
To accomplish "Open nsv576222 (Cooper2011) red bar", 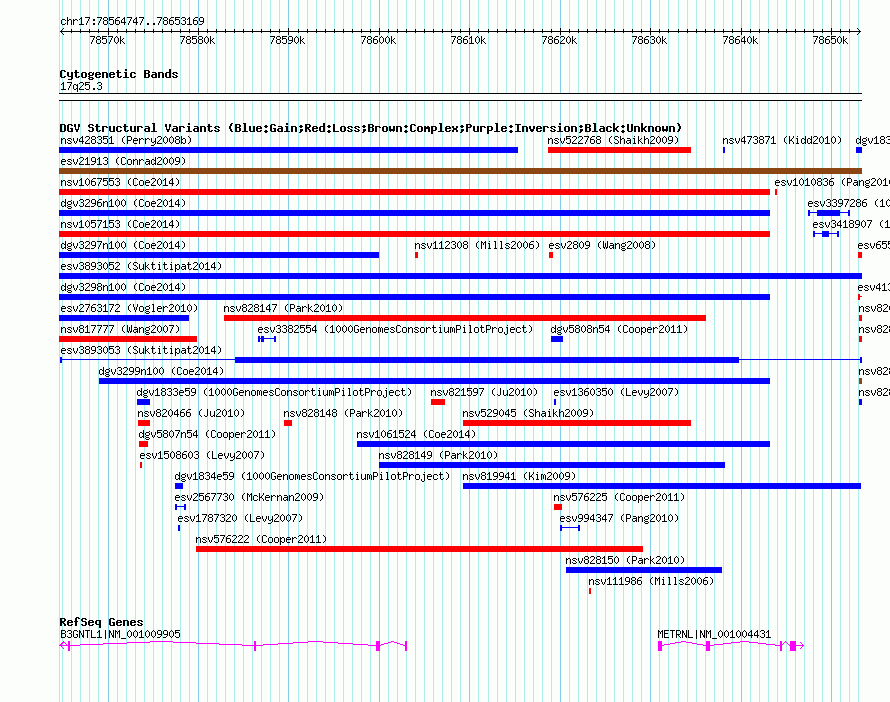I will (x=419, y=549).
